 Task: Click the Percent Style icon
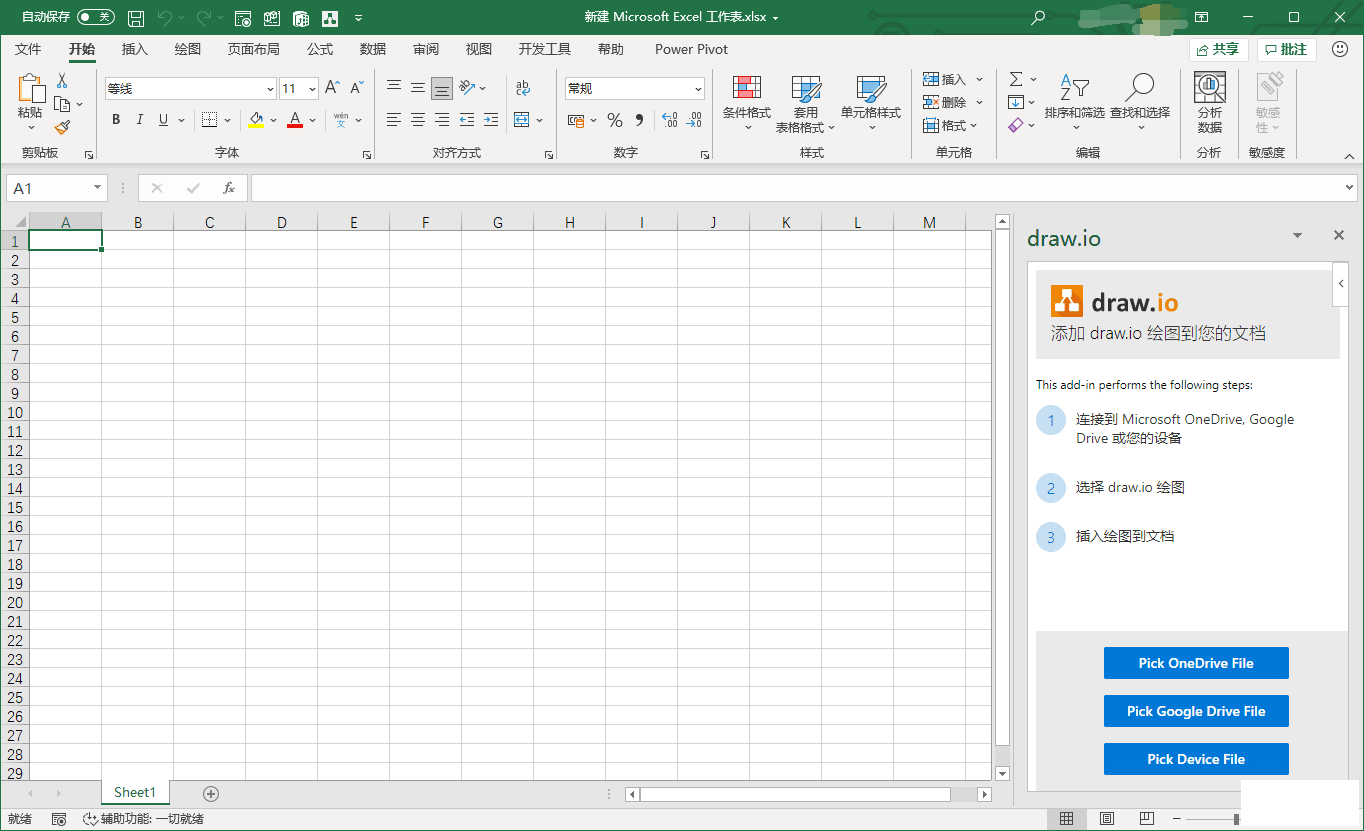(x=615, y=120)
